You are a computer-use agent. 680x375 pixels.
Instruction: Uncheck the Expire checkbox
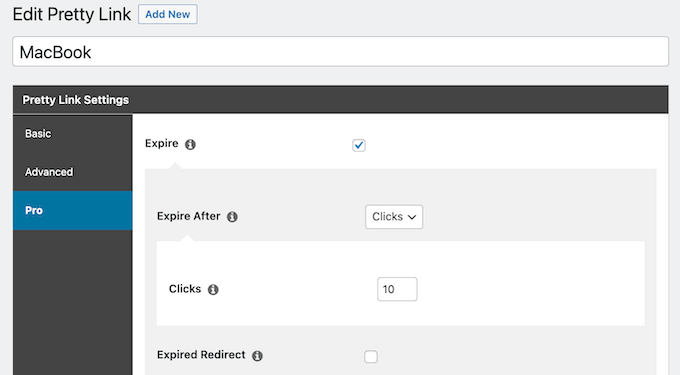click(x=359, y=145)
